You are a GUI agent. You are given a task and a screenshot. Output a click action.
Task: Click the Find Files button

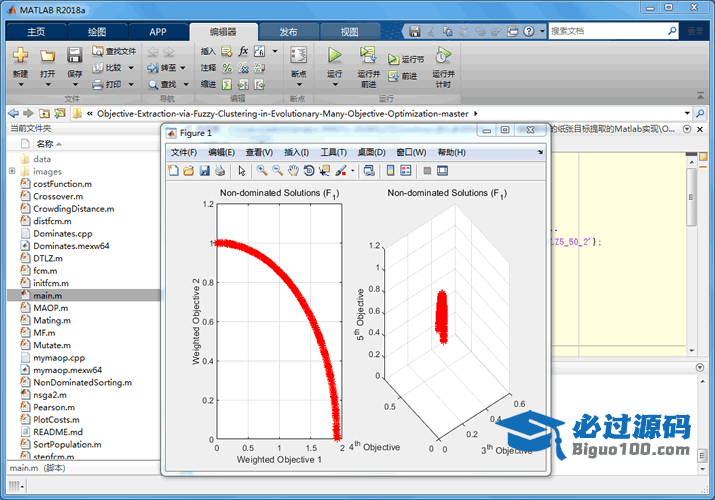114,51
